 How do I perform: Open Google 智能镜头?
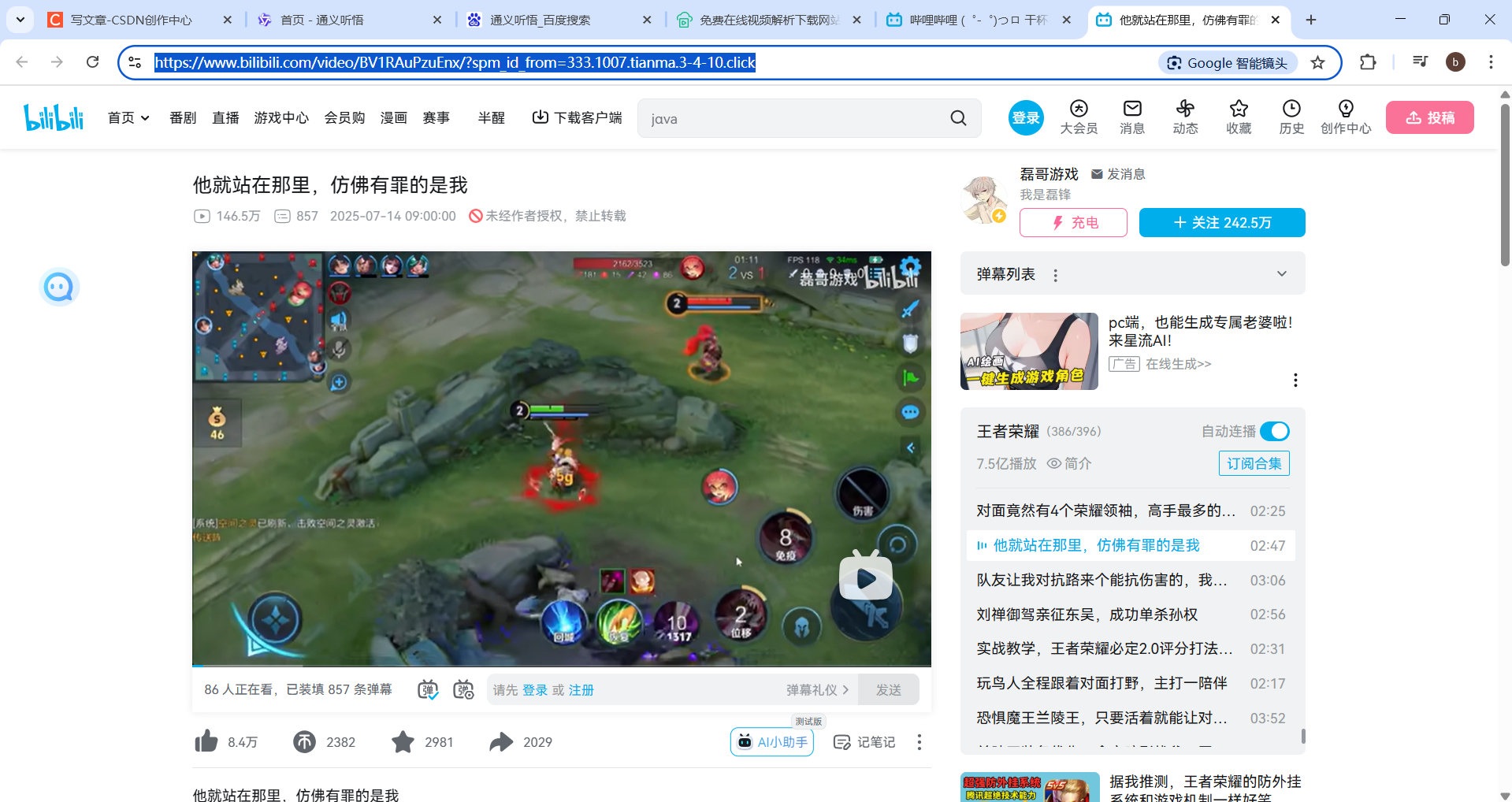coord(1228,63)
